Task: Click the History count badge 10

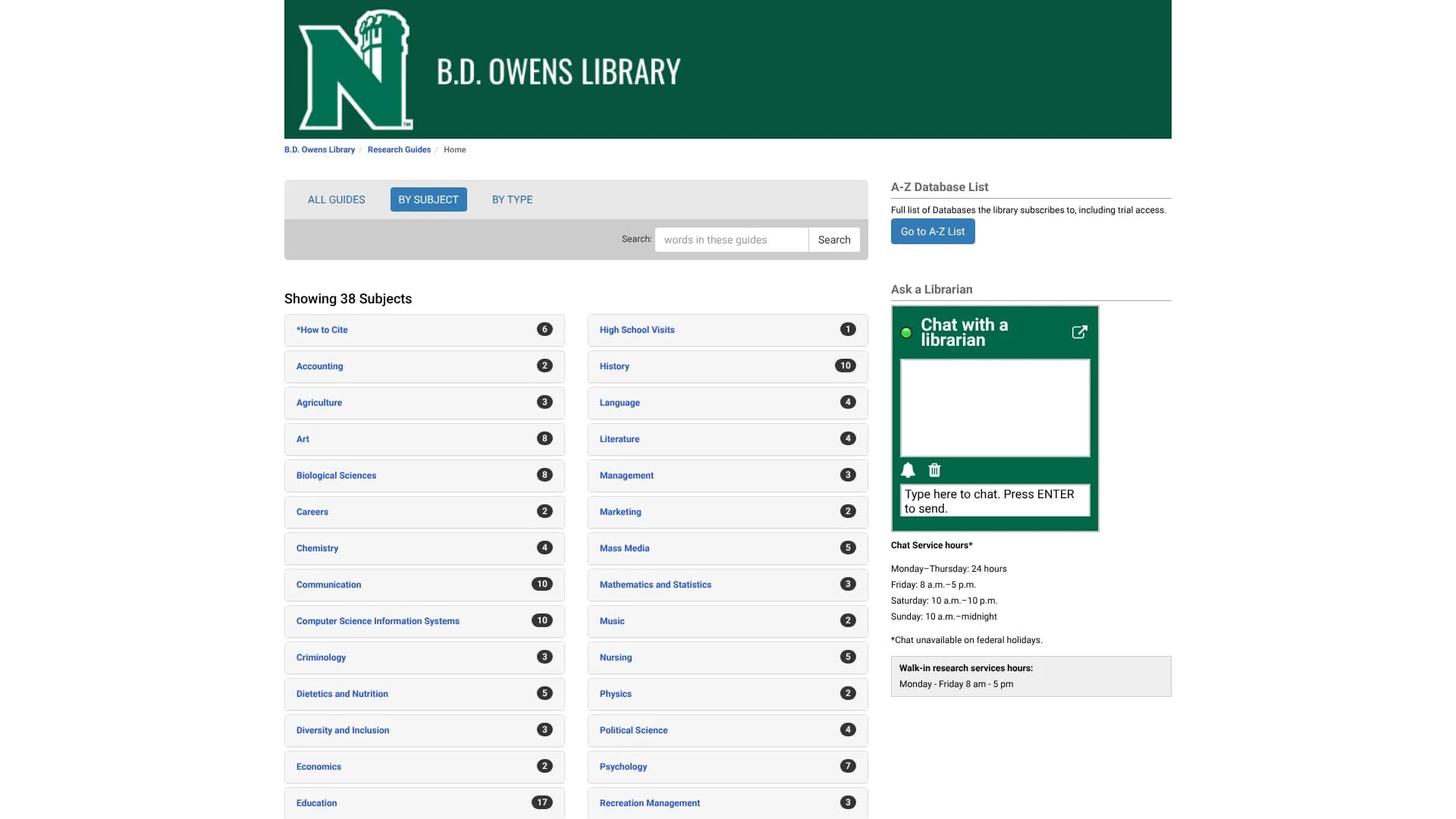Action: tap(845, 366)
